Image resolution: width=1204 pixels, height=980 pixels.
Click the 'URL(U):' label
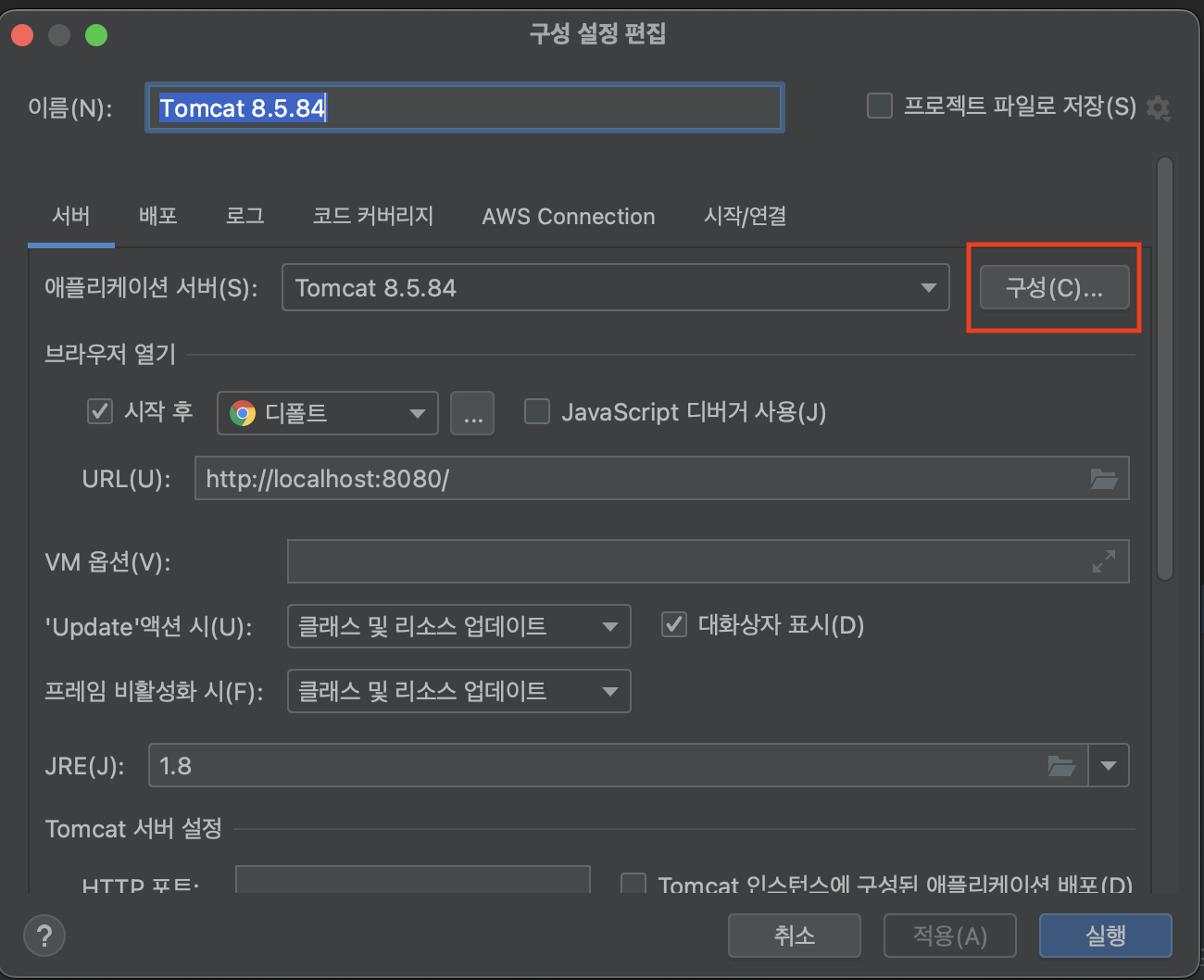point(127,479)
